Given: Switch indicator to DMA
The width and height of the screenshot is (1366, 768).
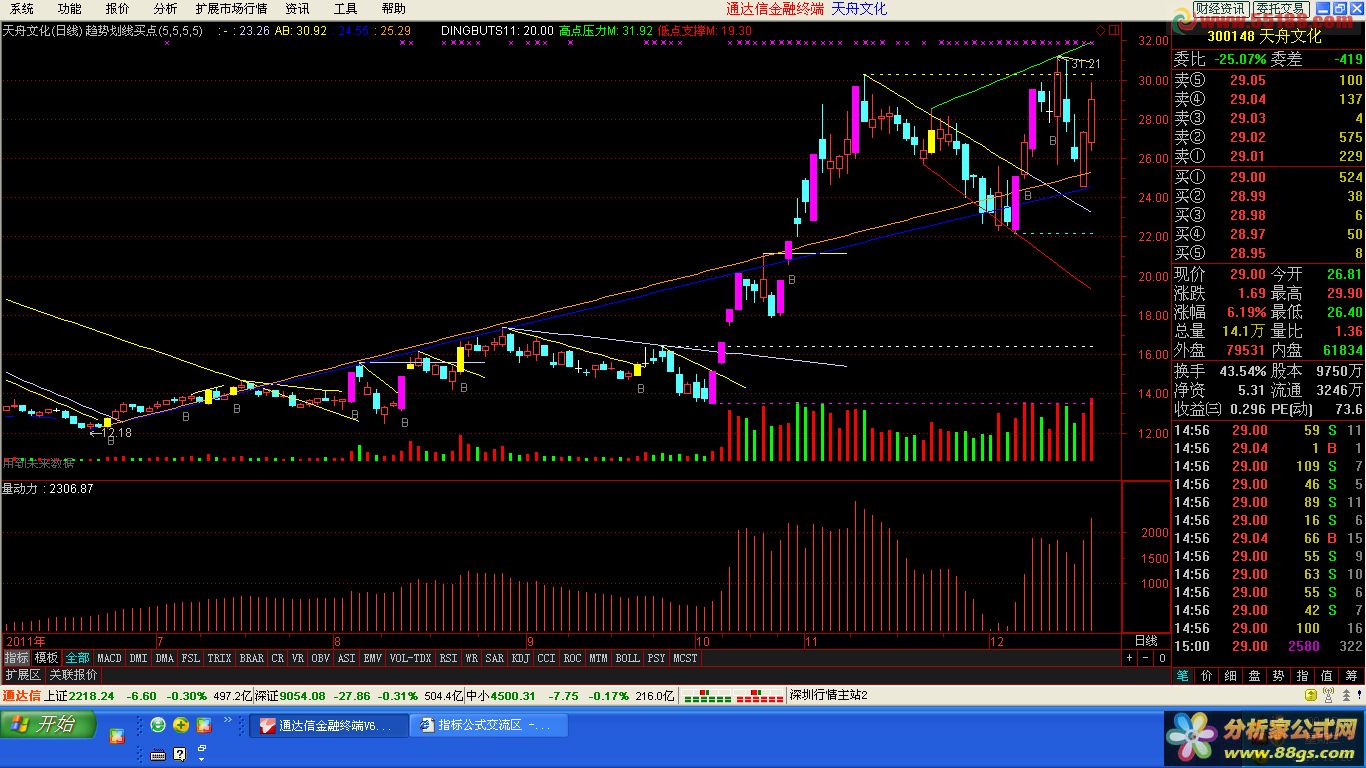Looking at the screenshot, I should pos(164,658).
